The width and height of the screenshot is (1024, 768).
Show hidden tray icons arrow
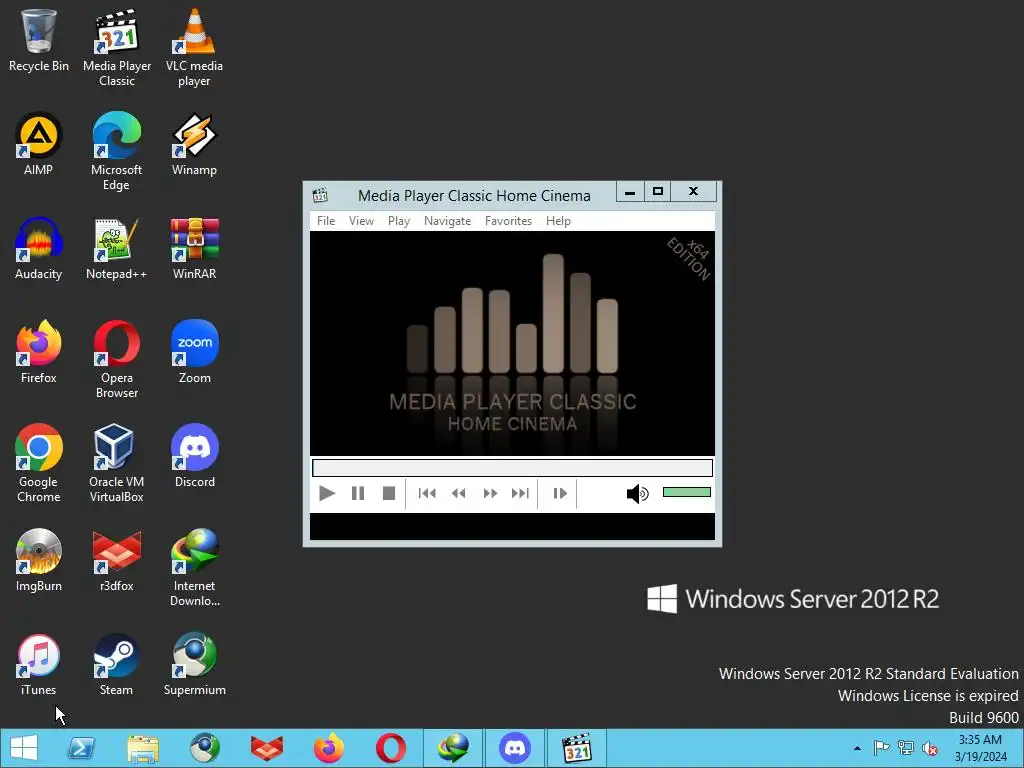(x=857, y=748)
